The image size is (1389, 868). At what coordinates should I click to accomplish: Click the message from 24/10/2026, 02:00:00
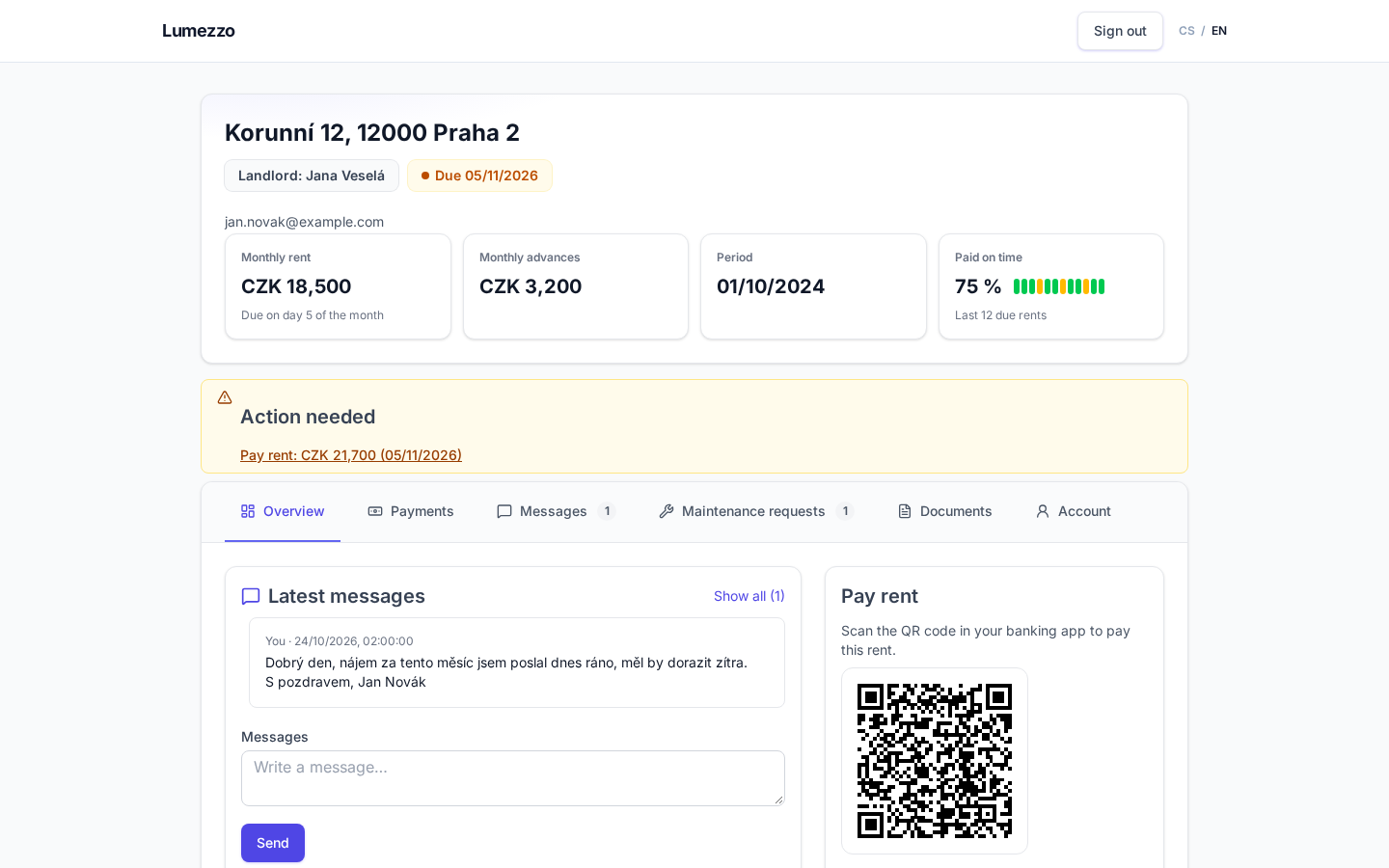point(517,663)
